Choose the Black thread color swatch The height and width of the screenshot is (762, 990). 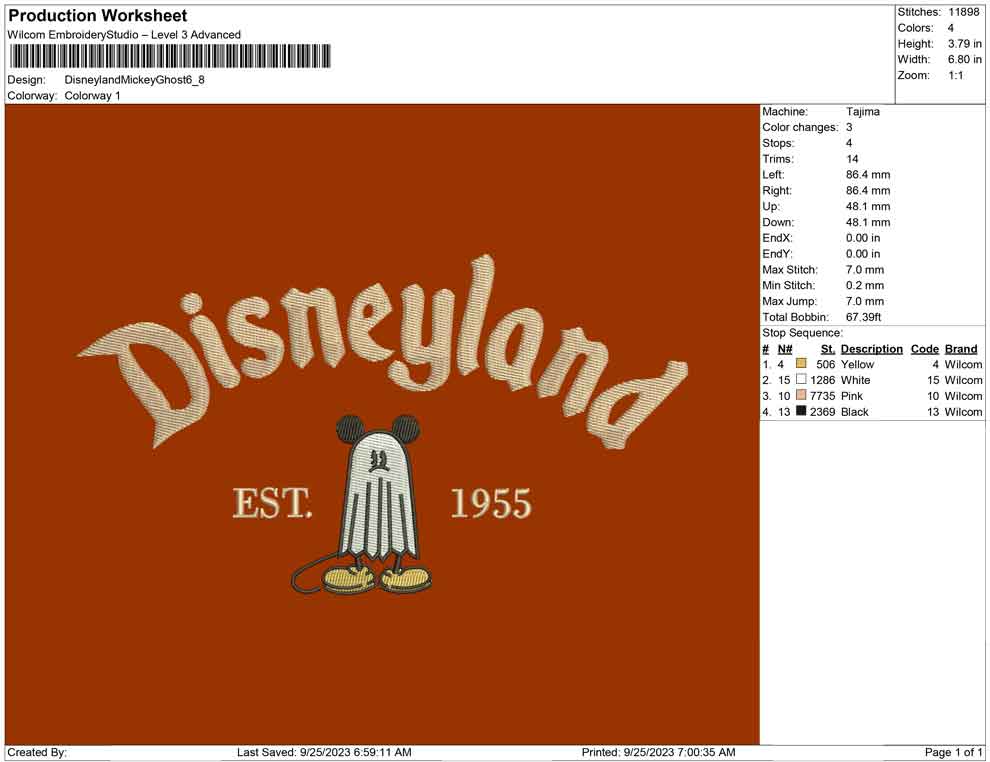pyautogui.click(x=801, y=412)
